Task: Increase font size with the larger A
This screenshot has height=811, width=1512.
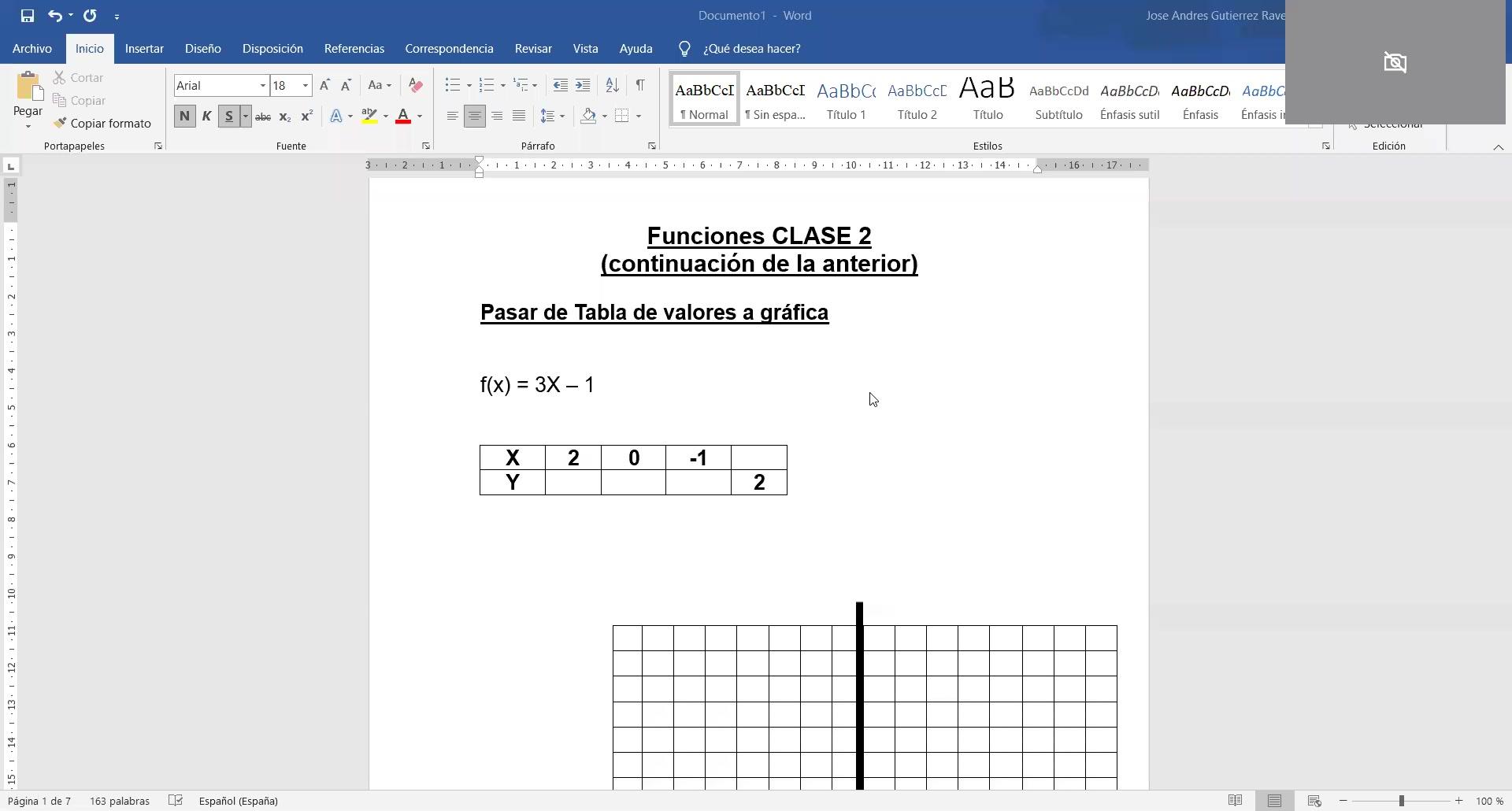Action: pyautogui.click(x=324, y=85)
